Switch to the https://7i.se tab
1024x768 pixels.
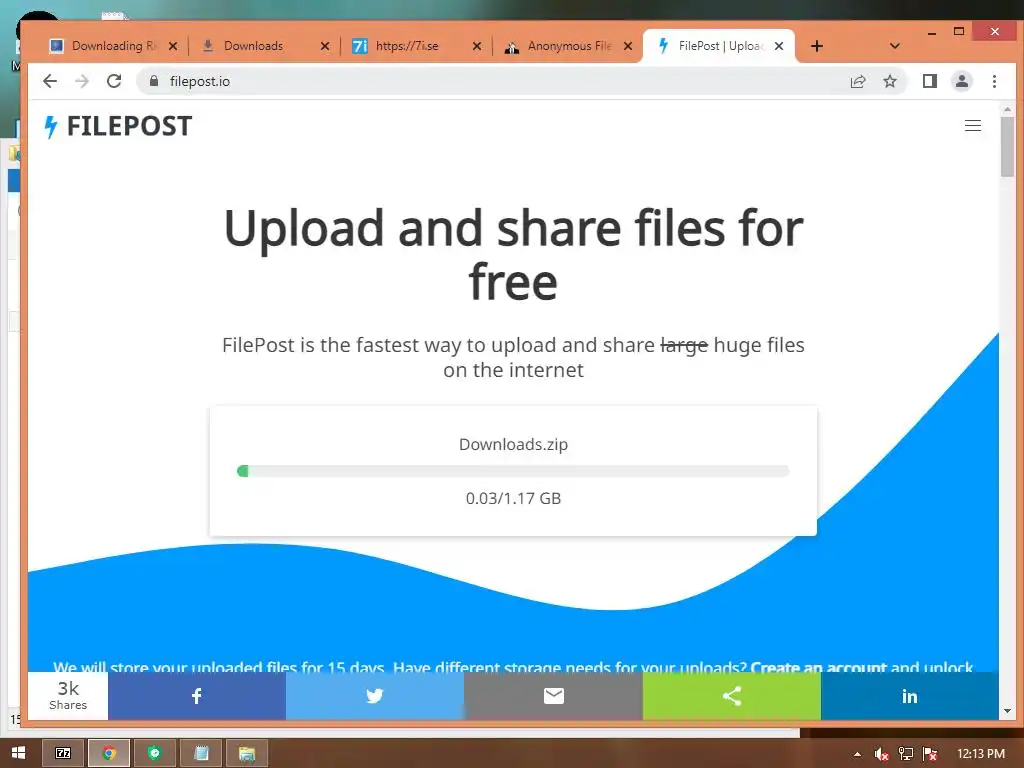[x=406, y=46]
